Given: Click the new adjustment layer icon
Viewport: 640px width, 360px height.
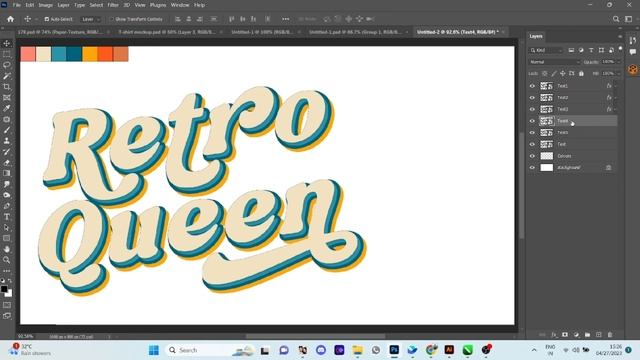Looking at the screenshot, I should coord(576,335).
